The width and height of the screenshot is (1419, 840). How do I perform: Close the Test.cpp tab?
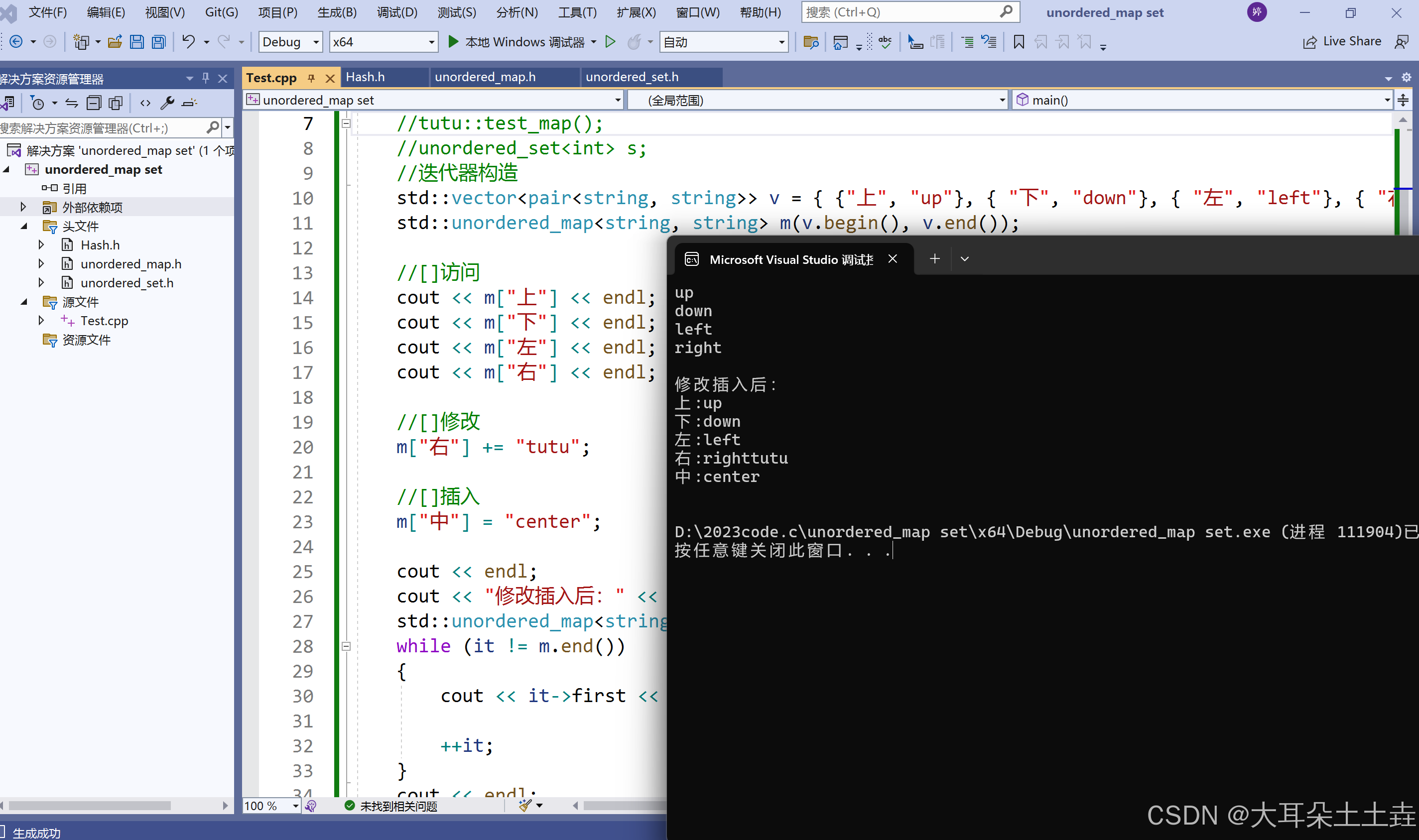[330, 78]
